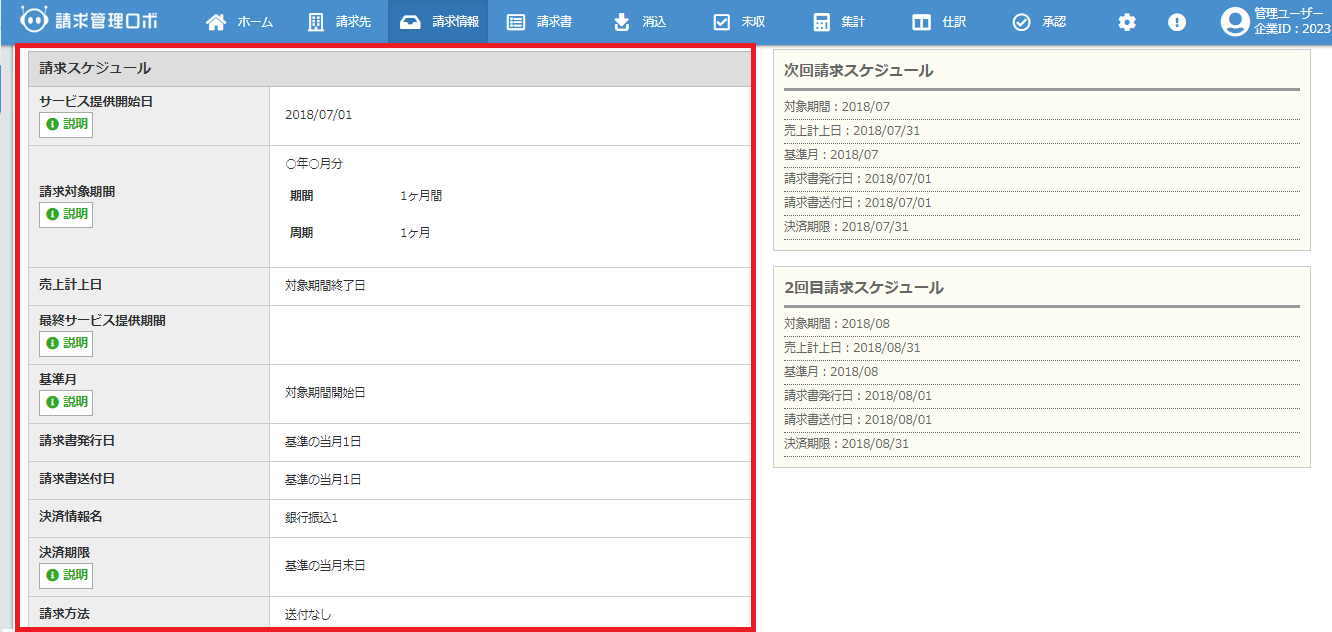Image resolution: width=1332 pixels, height=632 pixels.
Task: Show 説明 for 最終サービス提供期間
Action: 66,344
